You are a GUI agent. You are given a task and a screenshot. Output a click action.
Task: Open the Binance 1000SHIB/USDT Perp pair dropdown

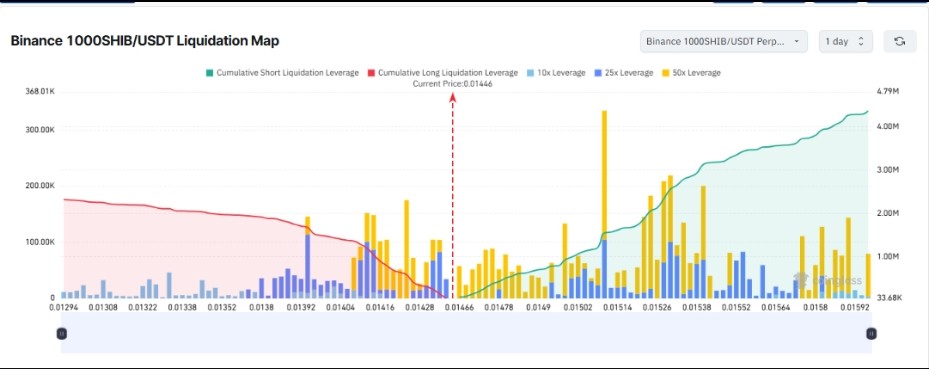point(723,41)
